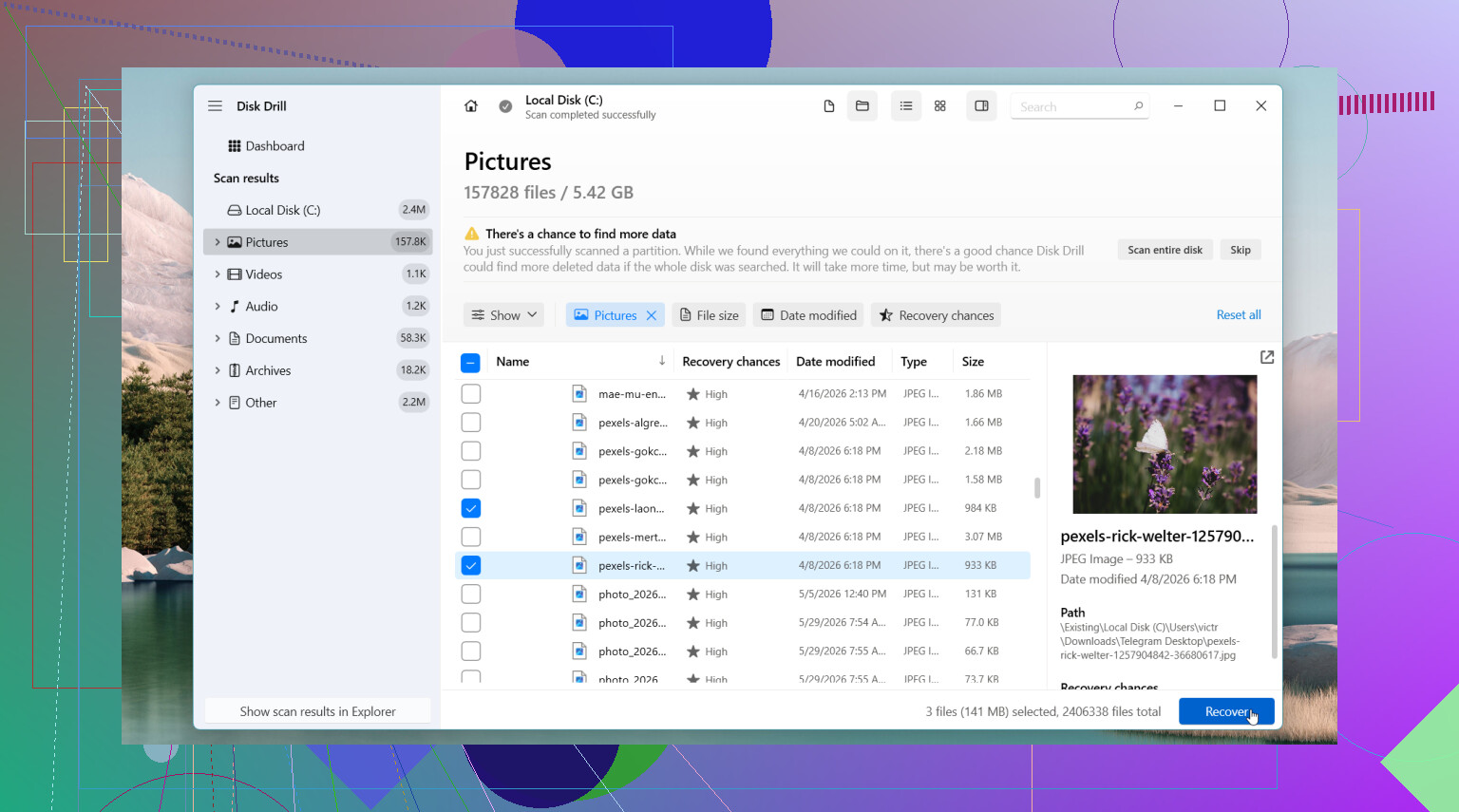
Task: Click the Pictures active filter chip
Action: coord(616,315)
